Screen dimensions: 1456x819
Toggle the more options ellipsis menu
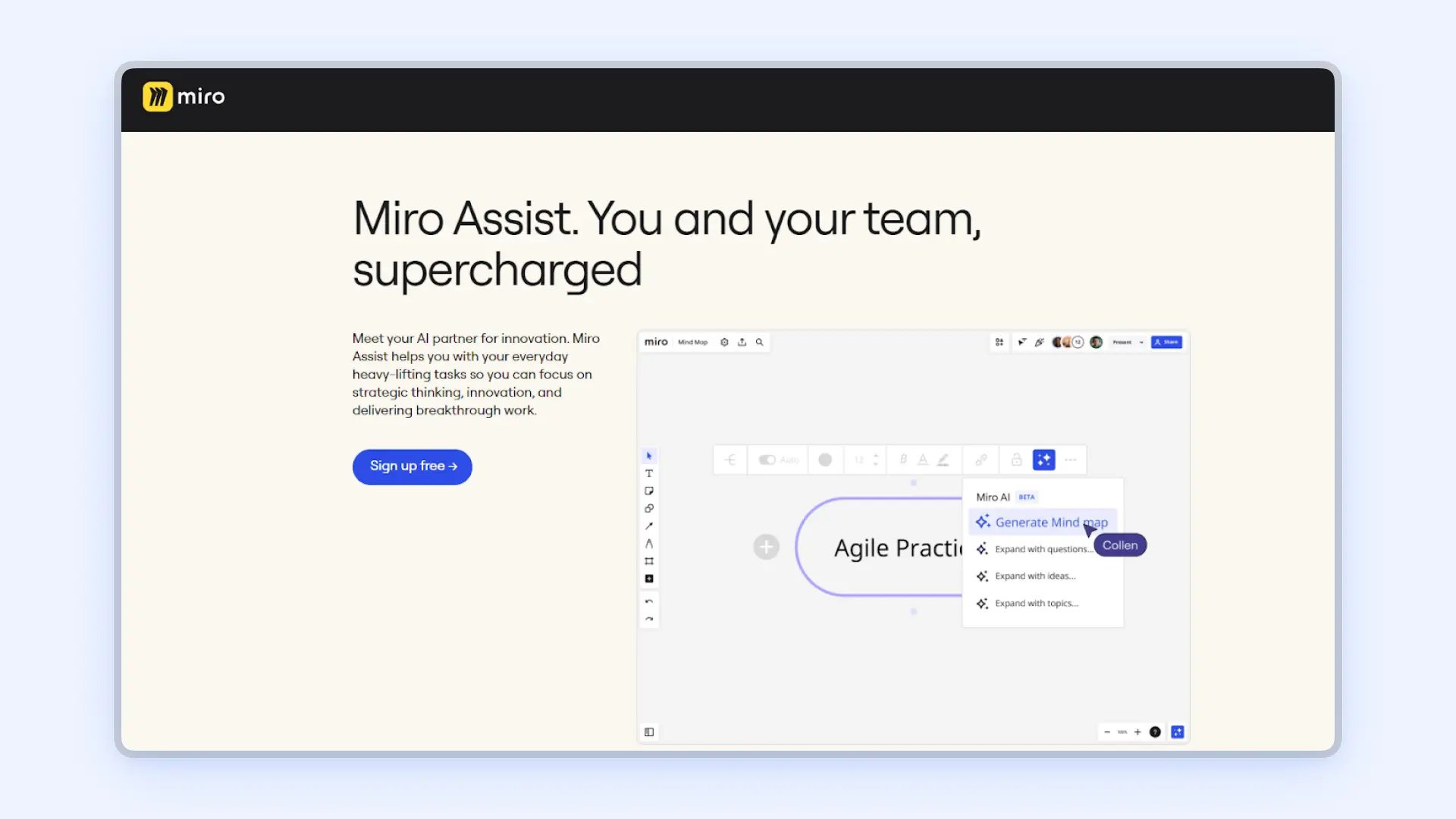click(x=1070, y=460)
